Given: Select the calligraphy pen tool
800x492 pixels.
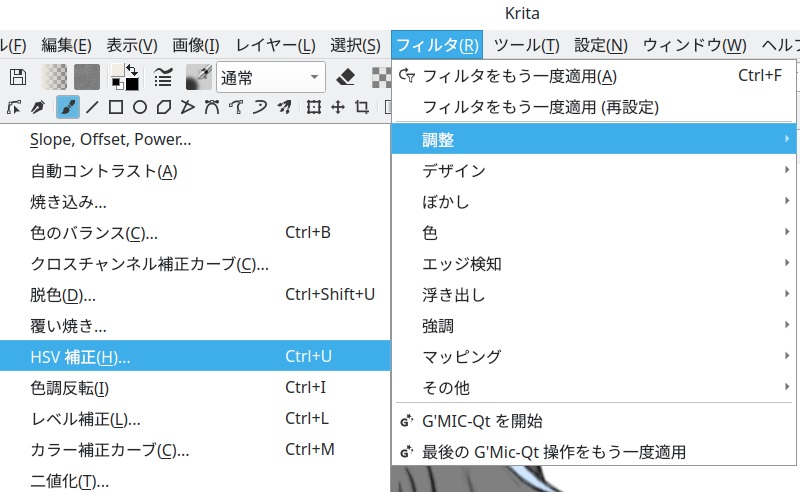Looking at the screenshot, I should click(38, 107).
